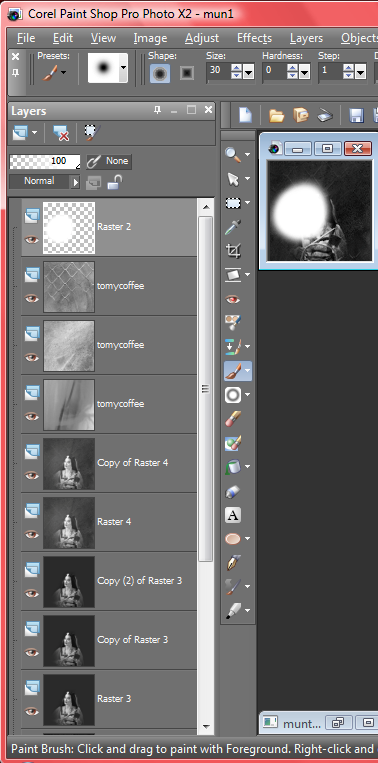Click the None link button
The width and height of the screenshot is (378, 763).
pyautogui.click(x=108, y=161)
